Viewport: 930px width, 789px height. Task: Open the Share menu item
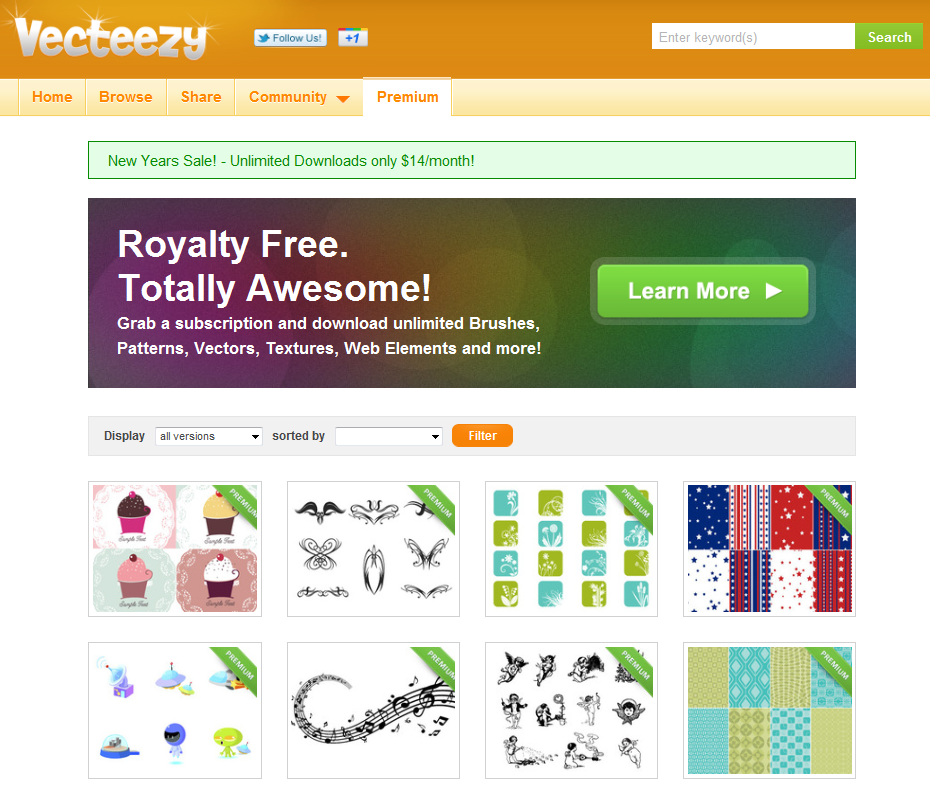(x=201, y=97)
